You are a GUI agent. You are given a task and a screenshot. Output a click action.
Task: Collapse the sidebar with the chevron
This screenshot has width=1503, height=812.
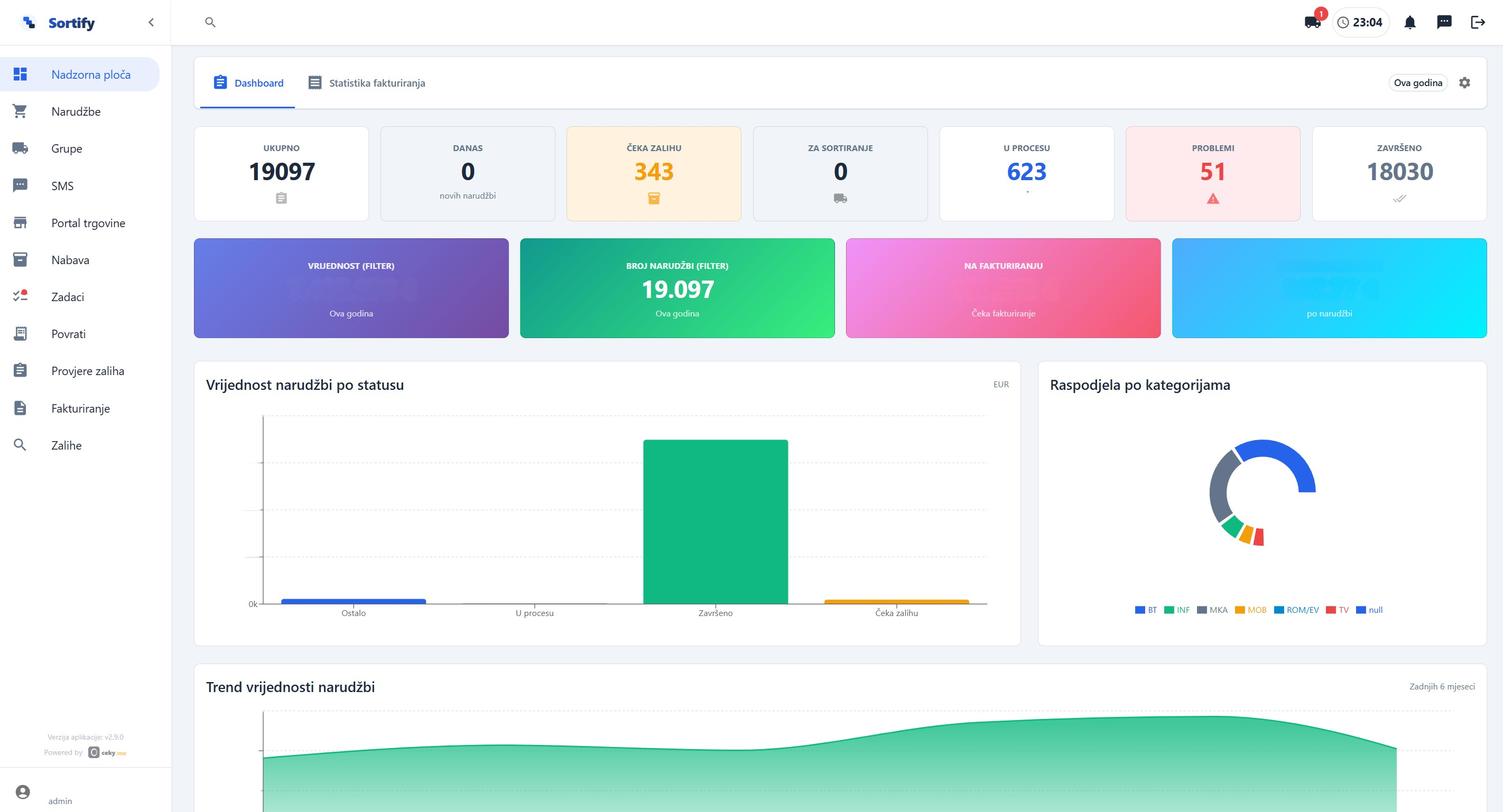point(151,22)
